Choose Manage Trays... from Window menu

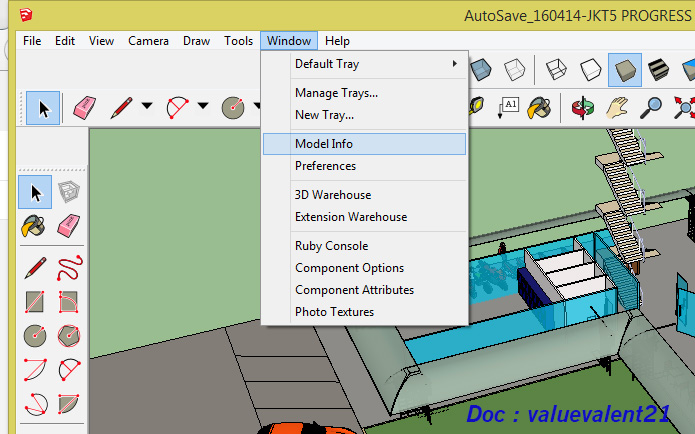tap(364, 93)
